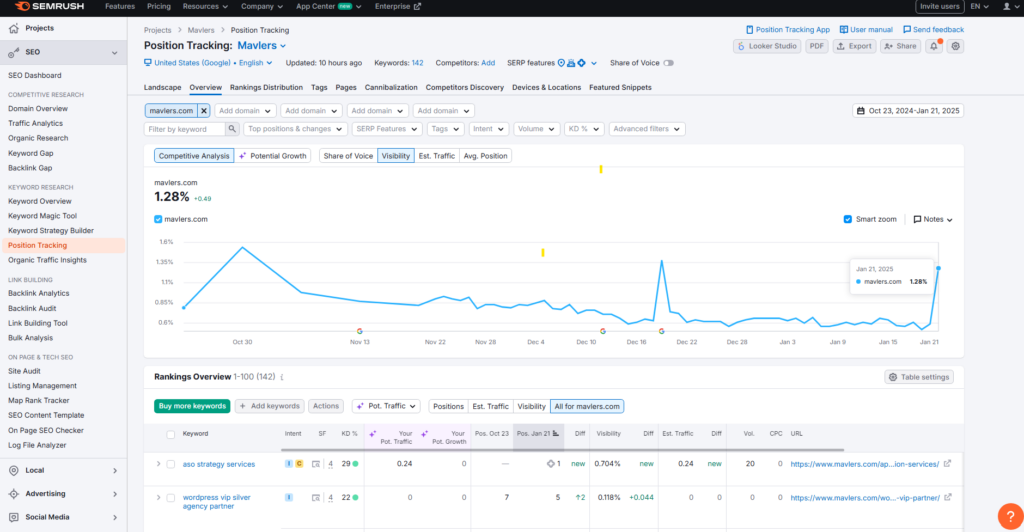The width and height of the screenshot is (1024, 532).
Task: Click the Local section pin icon
Action: [x=14, y=471]
